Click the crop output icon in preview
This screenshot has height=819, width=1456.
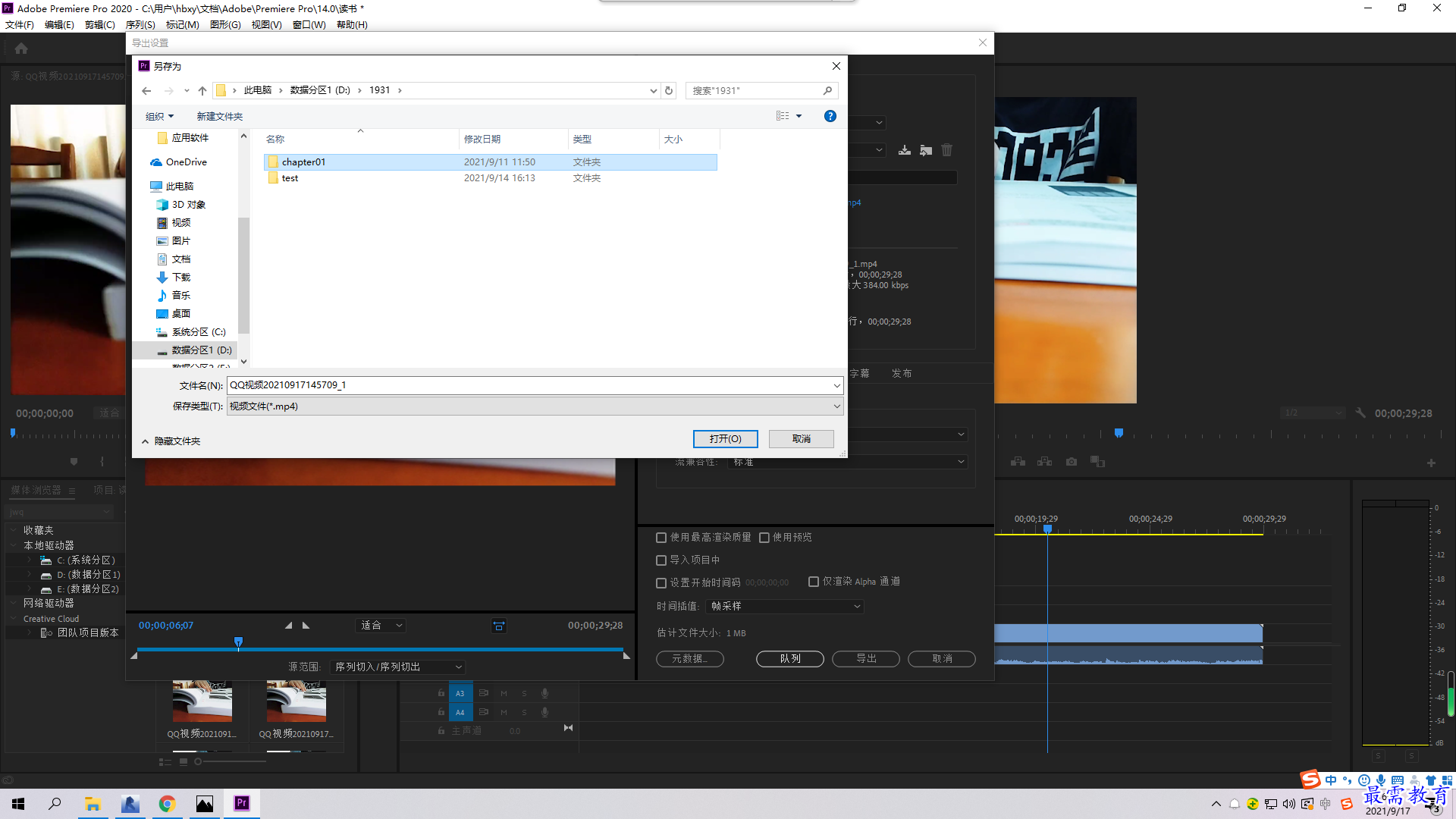pyautogui.click(x=499, y=626)
